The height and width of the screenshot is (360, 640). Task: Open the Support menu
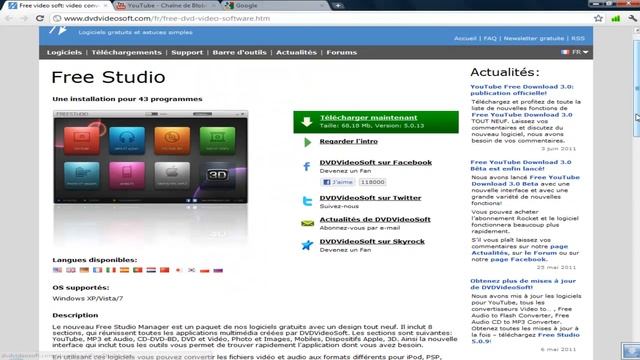tap(187, 52)
